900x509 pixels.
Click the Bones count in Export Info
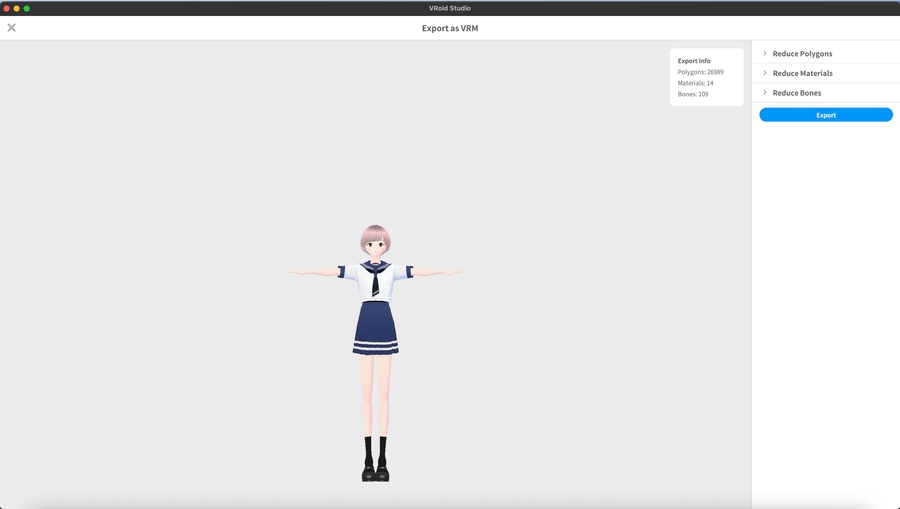[x=693, y=94]
